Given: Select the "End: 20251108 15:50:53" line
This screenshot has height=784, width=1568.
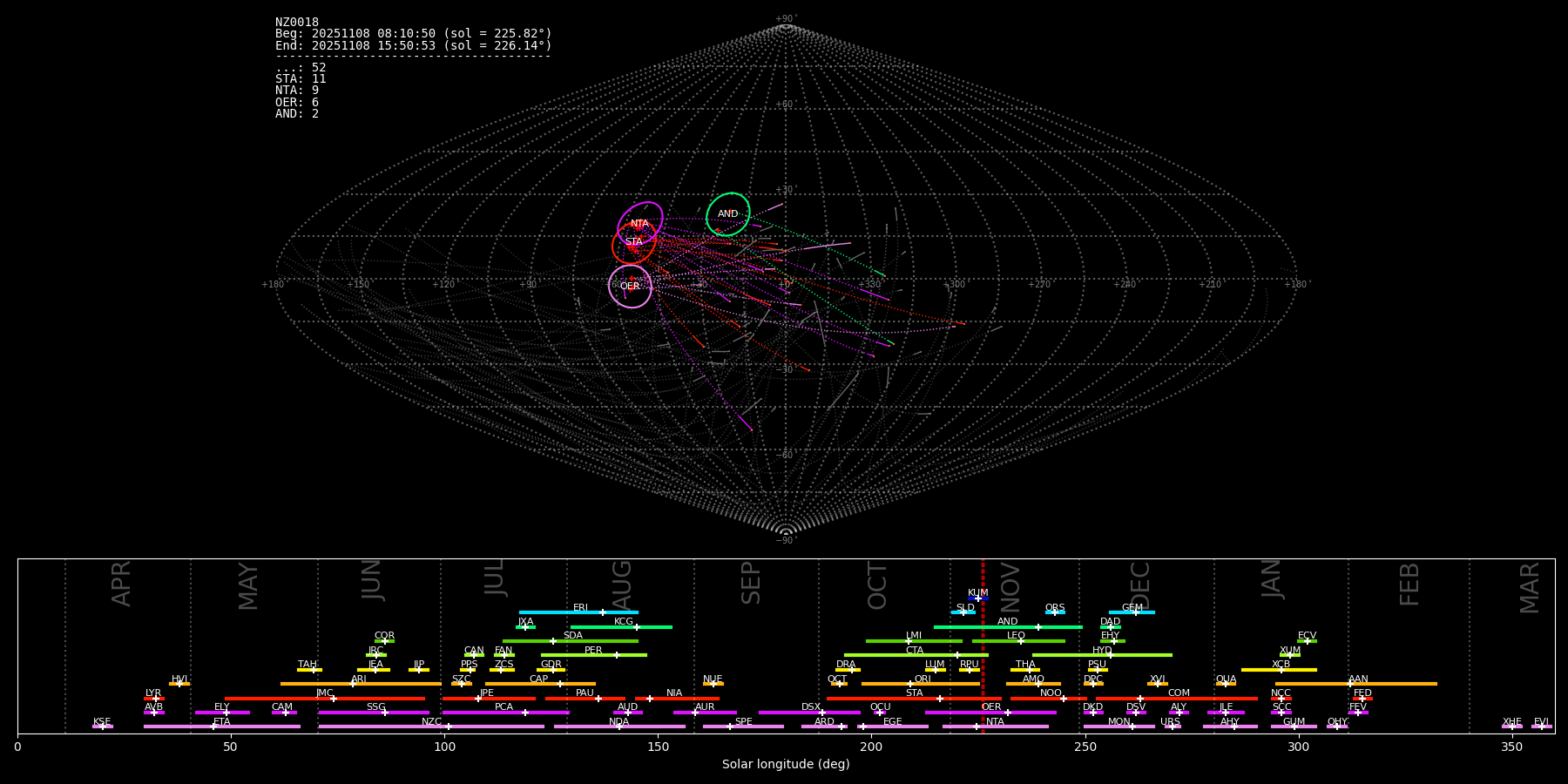Looking at the screenshot, I should [414, 45].
